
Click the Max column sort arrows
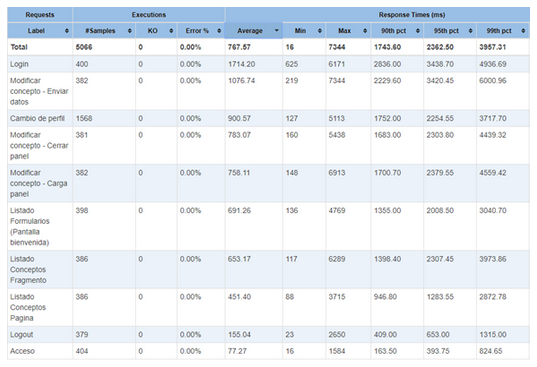coord(365,31)
